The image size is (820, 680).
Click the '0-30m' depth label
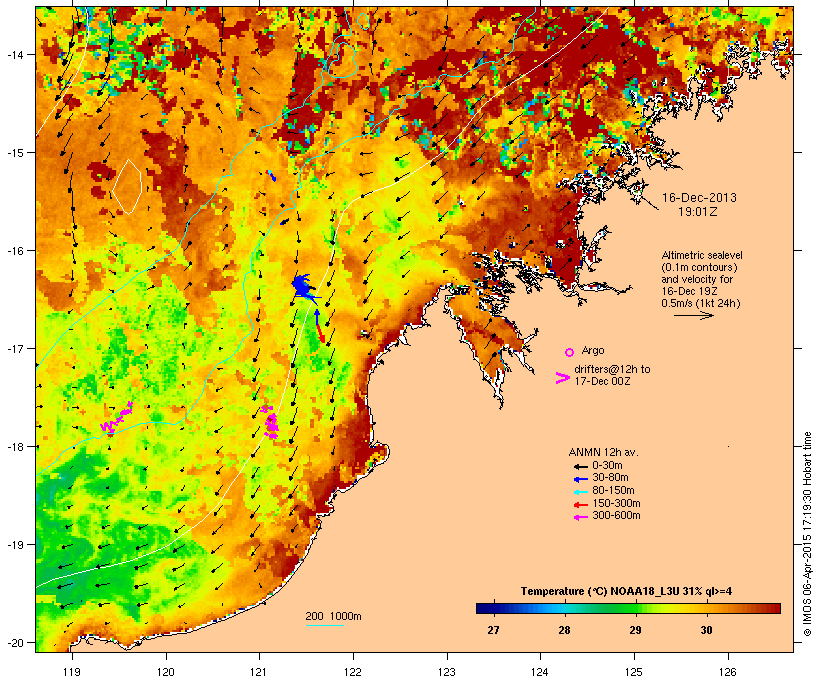[x=607, y=466]
